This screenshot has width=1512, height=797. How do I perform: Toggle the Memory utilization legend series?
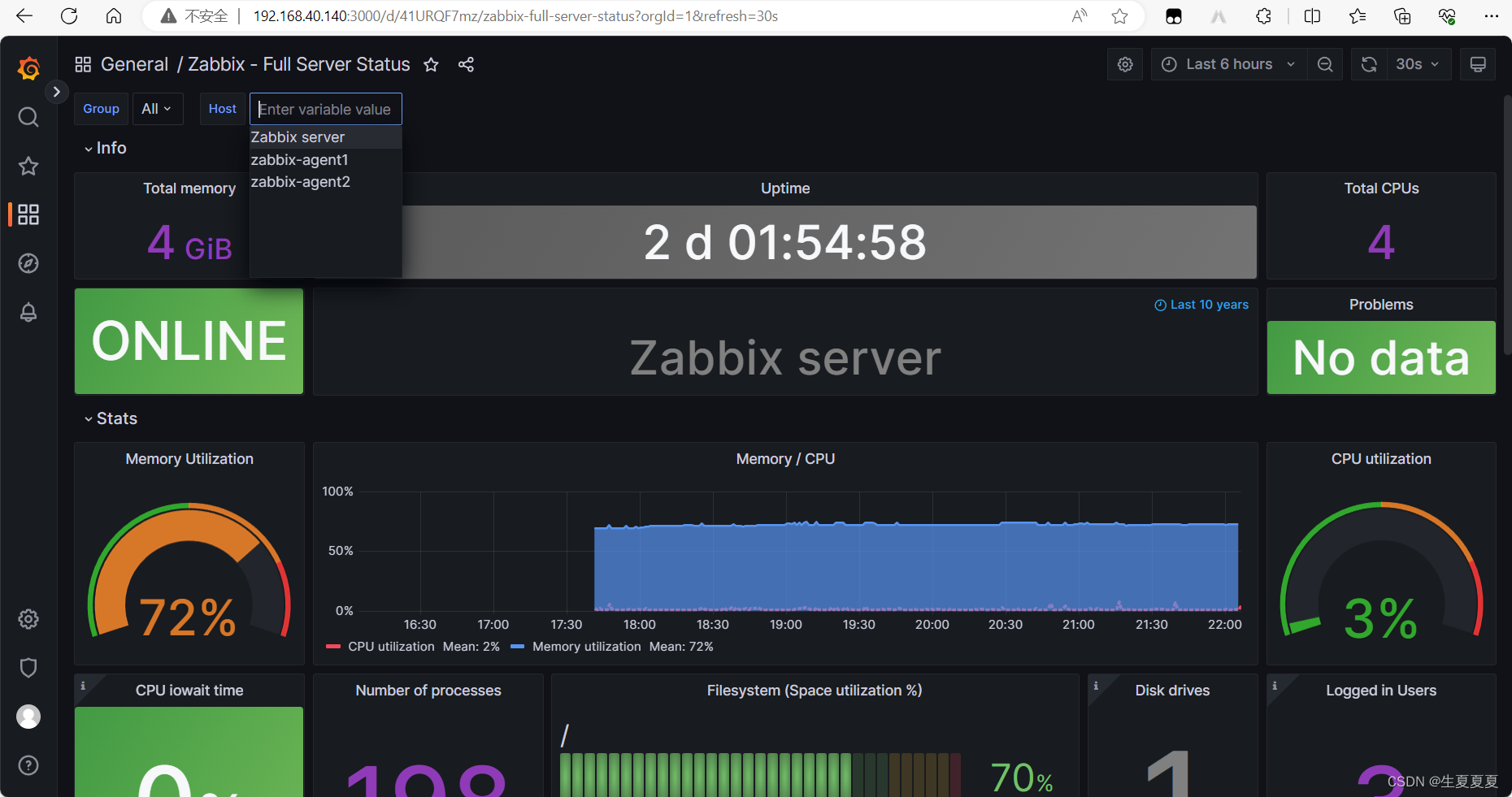coord(586,647)
